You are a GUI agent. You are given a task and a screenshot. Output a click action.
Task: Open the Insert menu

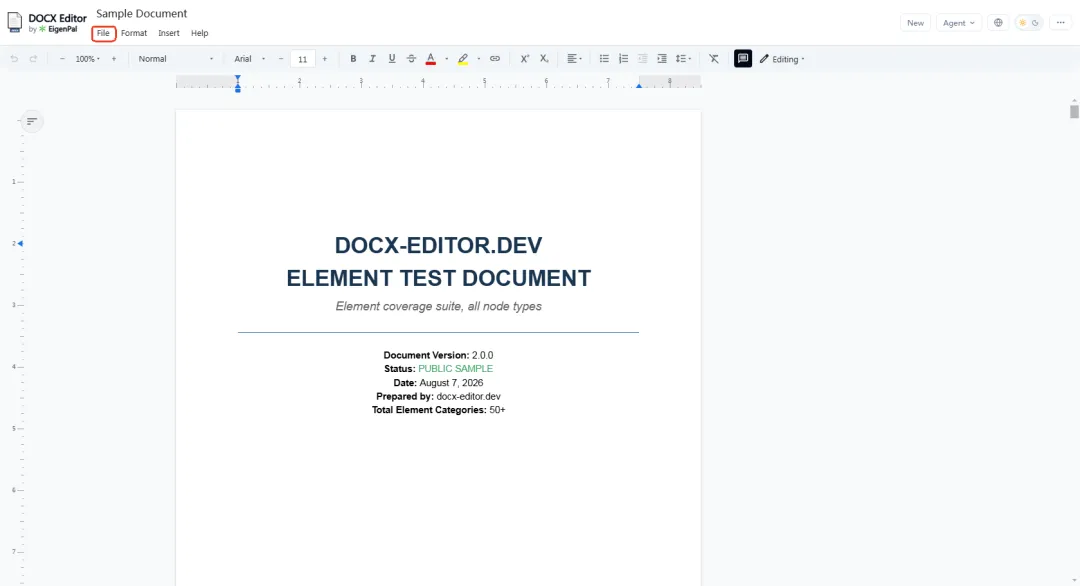(x=169, y=33)
